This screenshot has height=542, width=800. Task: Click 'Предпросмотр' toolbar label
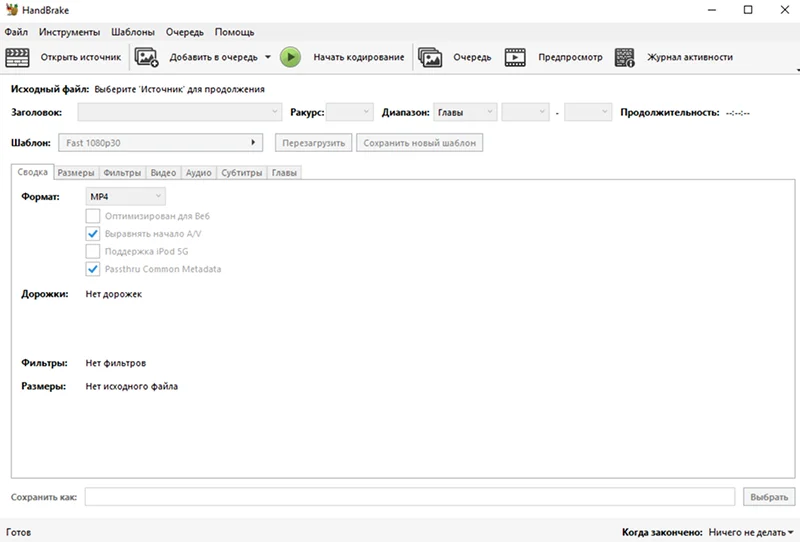(x=570, y=57)
